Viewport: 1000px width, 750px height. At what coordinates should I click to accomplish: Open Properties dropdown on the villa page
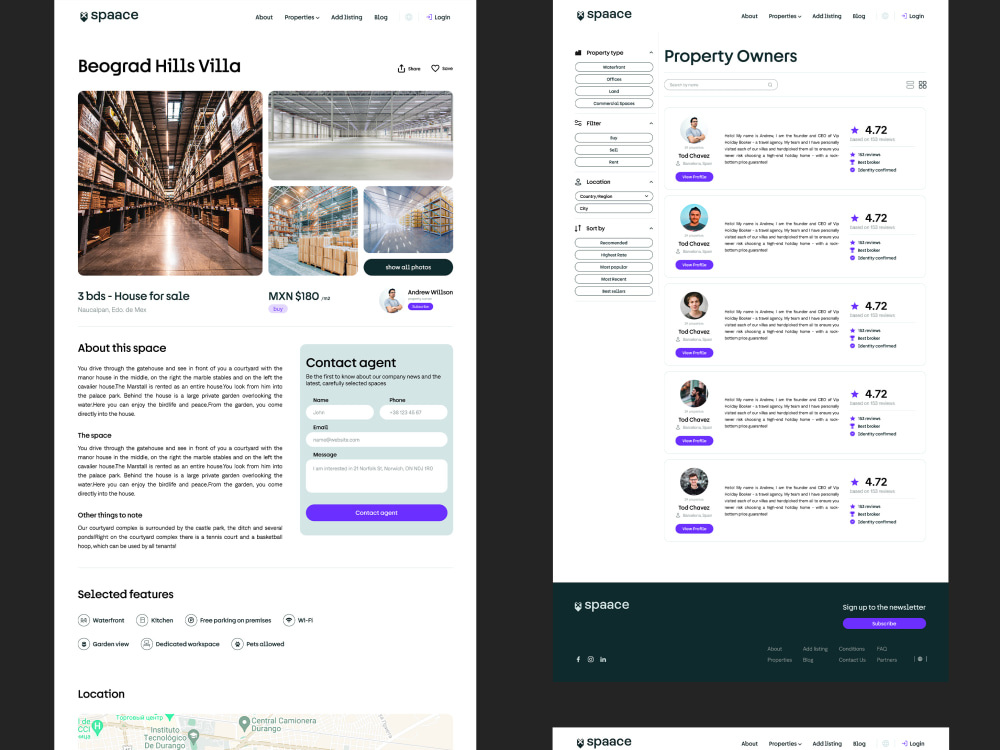point(302,17)
